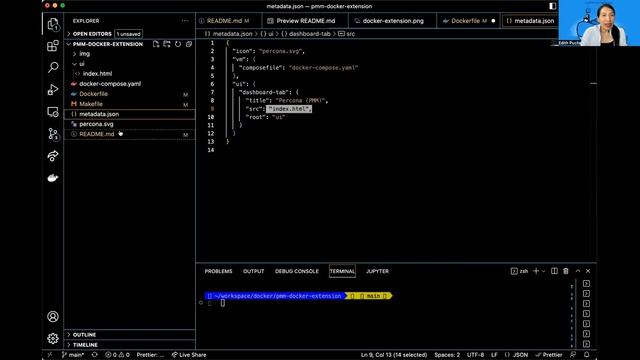
Task: Open the Remote Explorer view
Action: pyautogui.click(x=53, y=112)
